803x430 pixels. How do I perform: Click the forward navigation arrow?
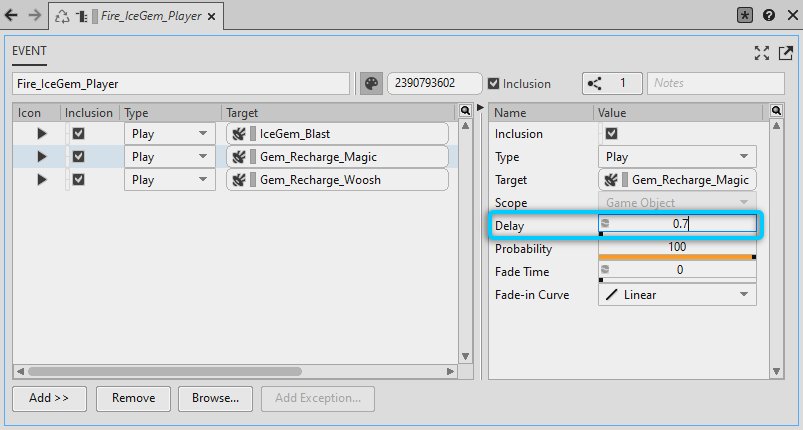[x=36, y=15]
